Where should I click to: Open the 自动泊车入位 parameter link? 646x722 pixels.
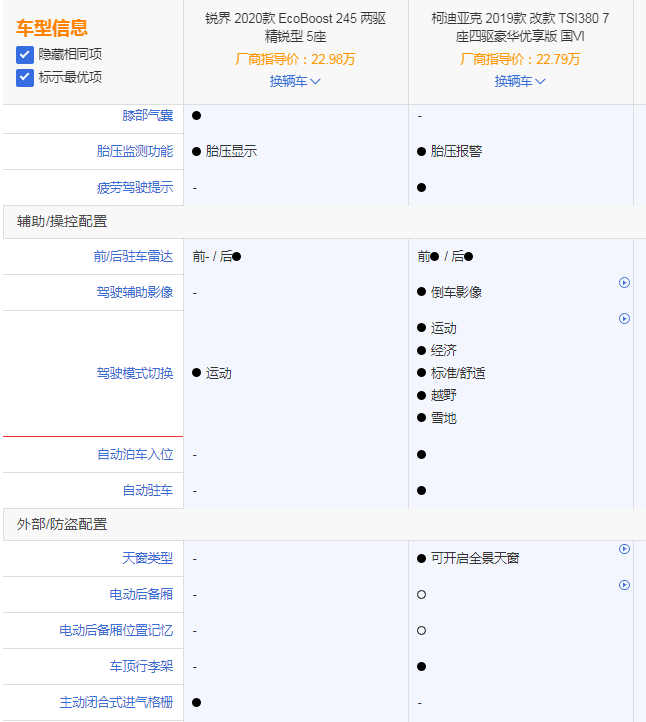tap(135, 454)
